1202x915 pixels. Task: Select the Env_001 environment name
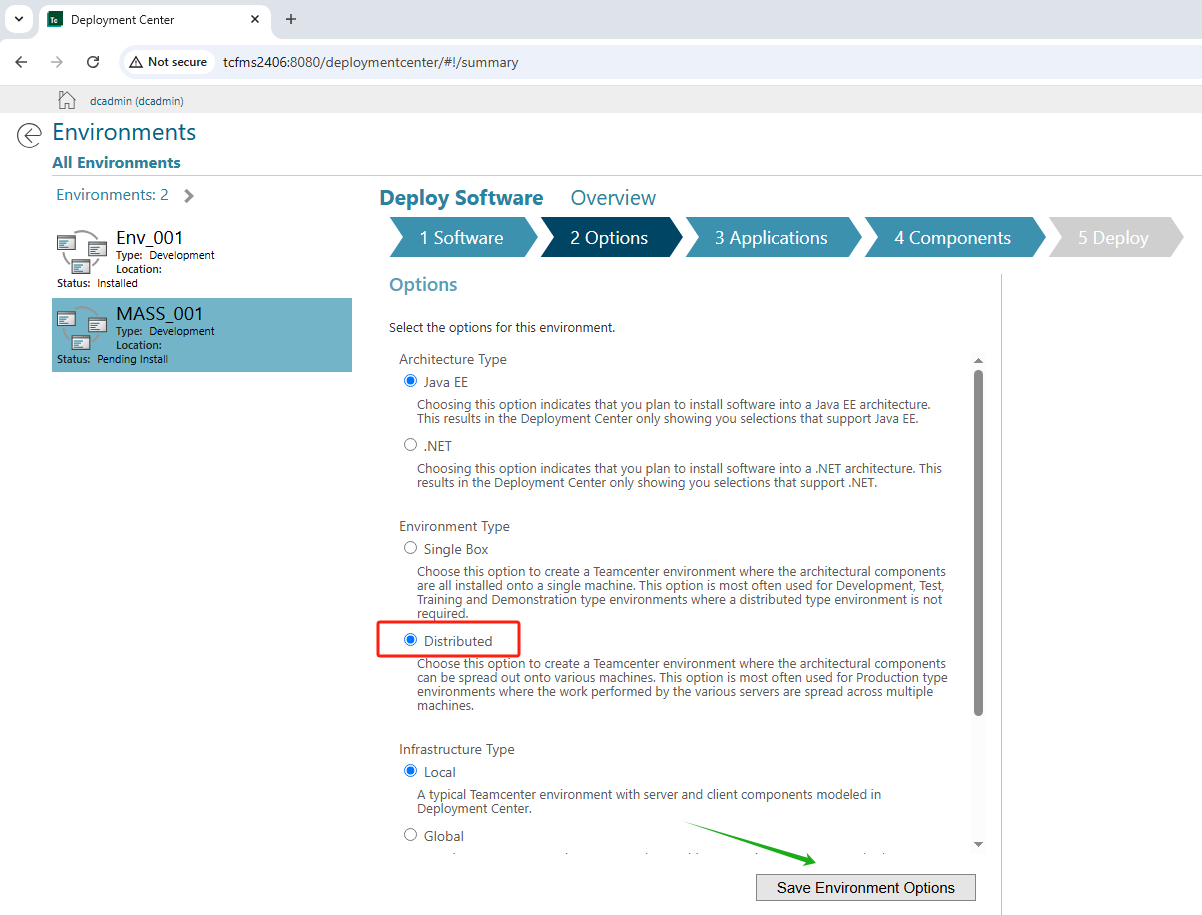[150, 238]
